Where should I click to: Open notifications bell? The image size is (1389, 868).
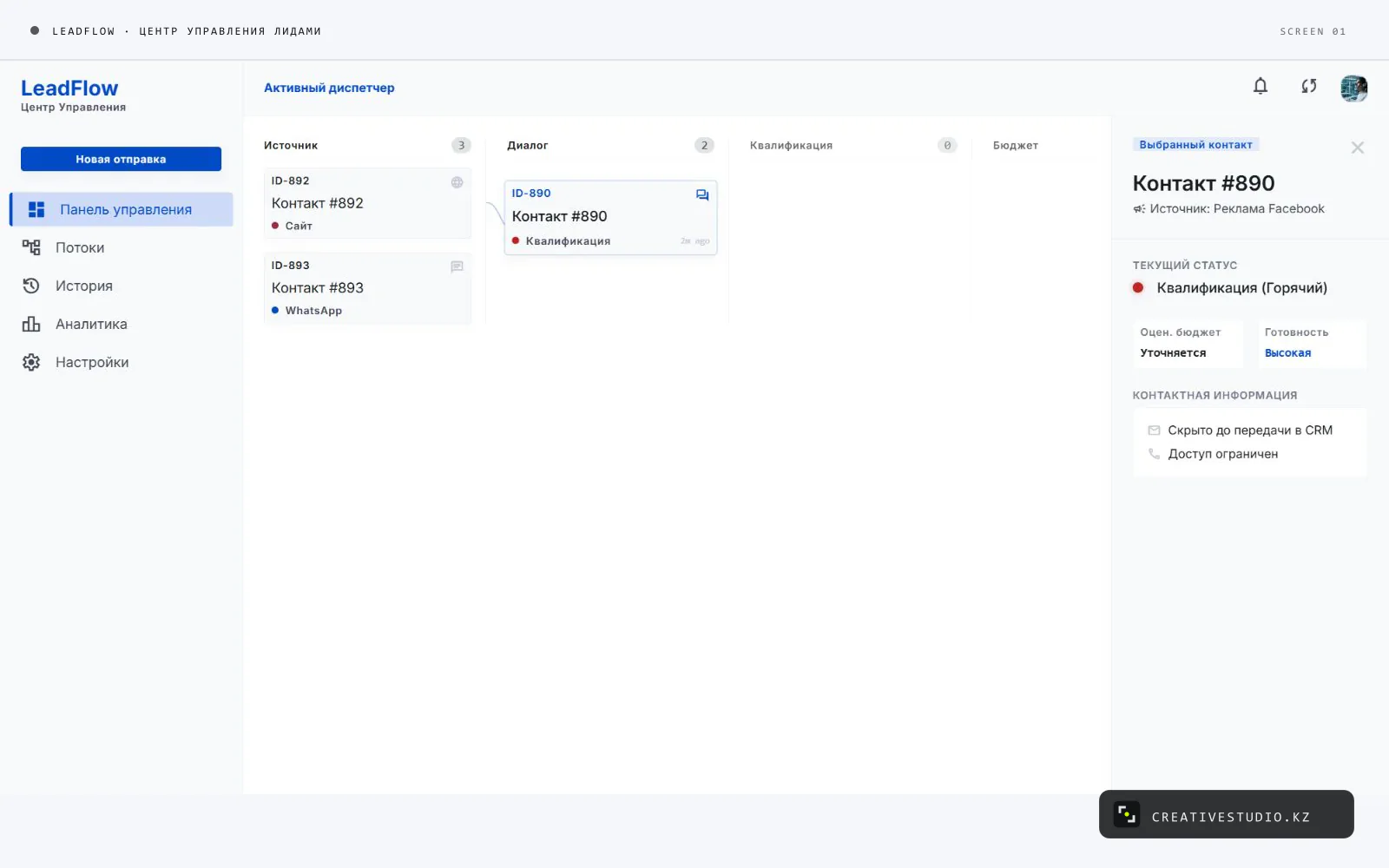1261,86
